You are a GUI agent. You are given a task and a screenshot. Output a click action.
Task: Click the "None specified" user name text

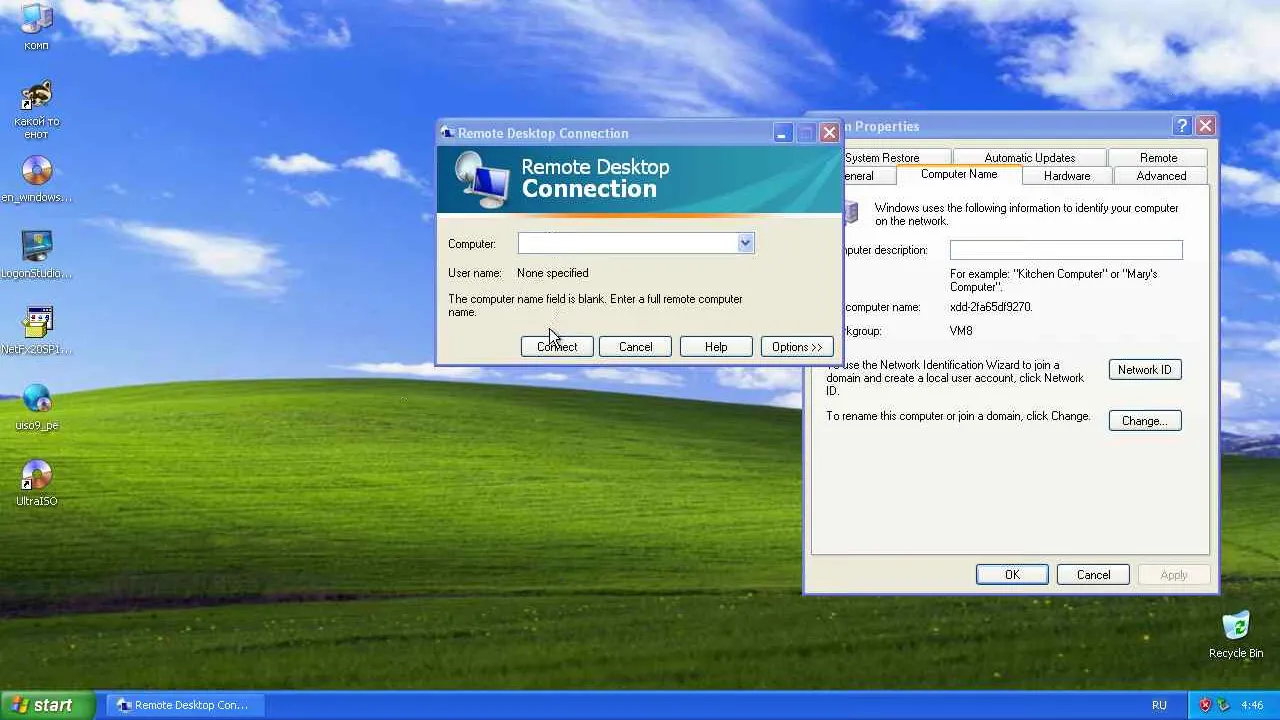click(x=553, y=273)
